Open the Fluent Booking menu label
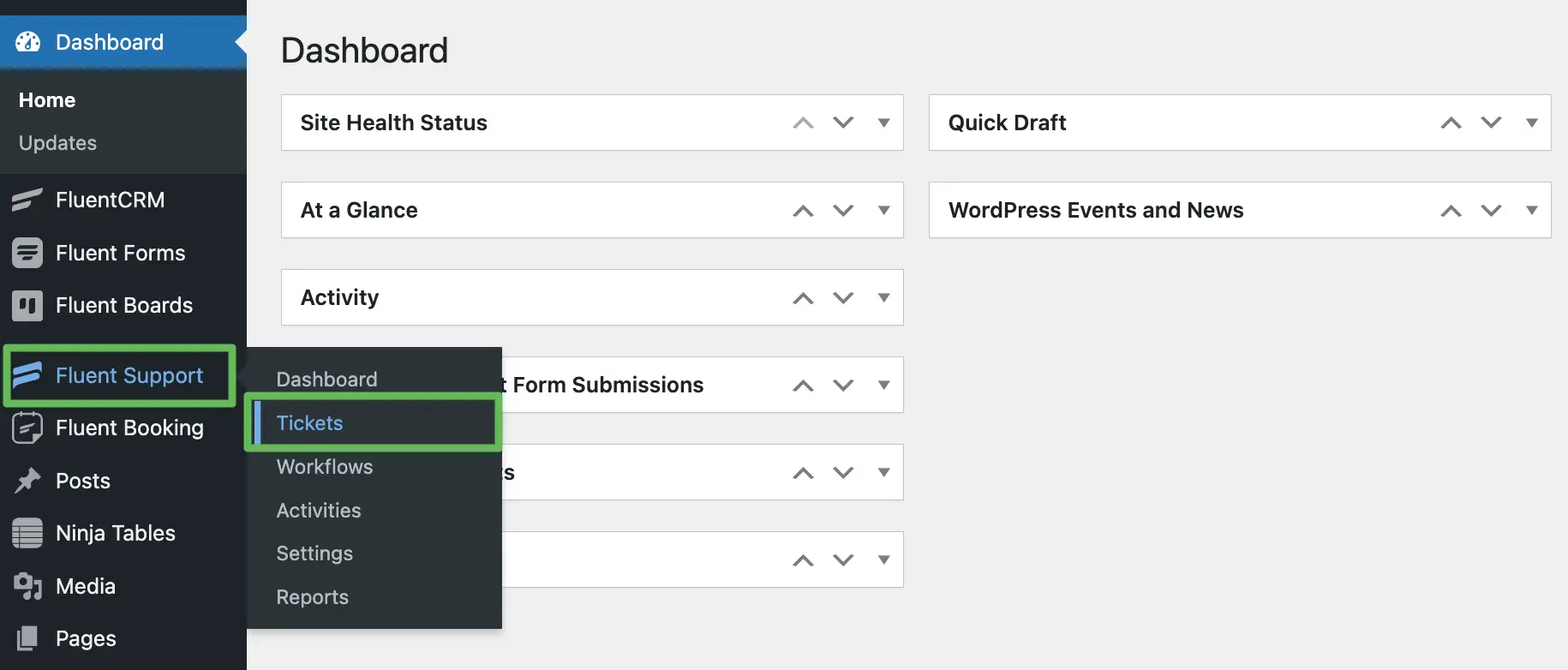The height and width of the screenshot is (670, 1568). tap(129, 428)
